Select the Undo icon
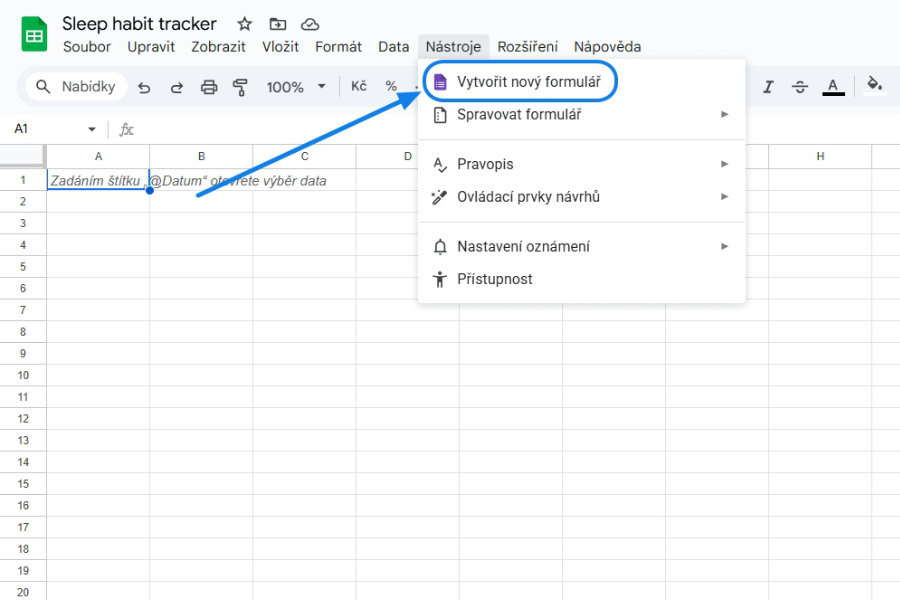 [144, 87]
